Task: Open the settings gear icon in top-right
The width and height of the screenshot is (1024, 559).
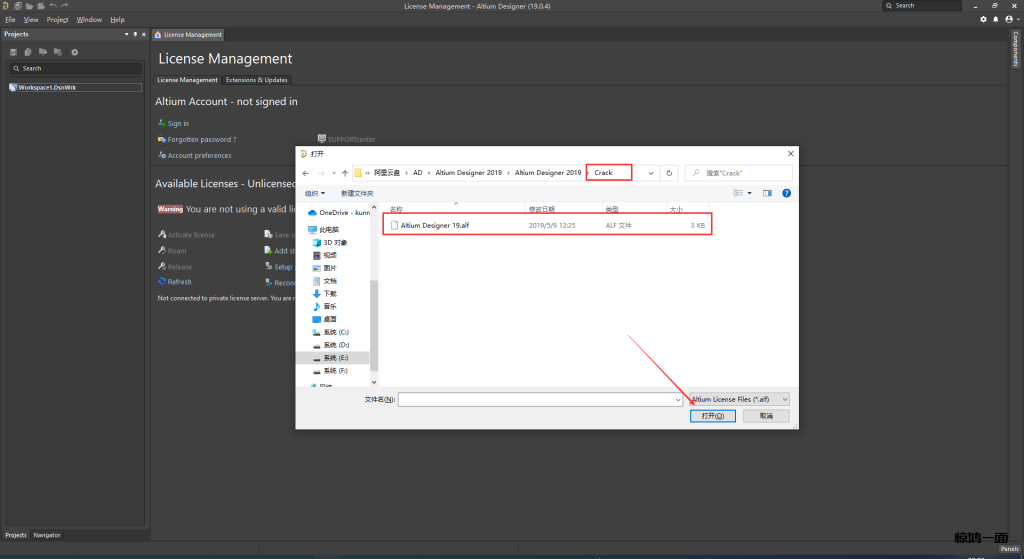Action: click(x=983, y=19)
